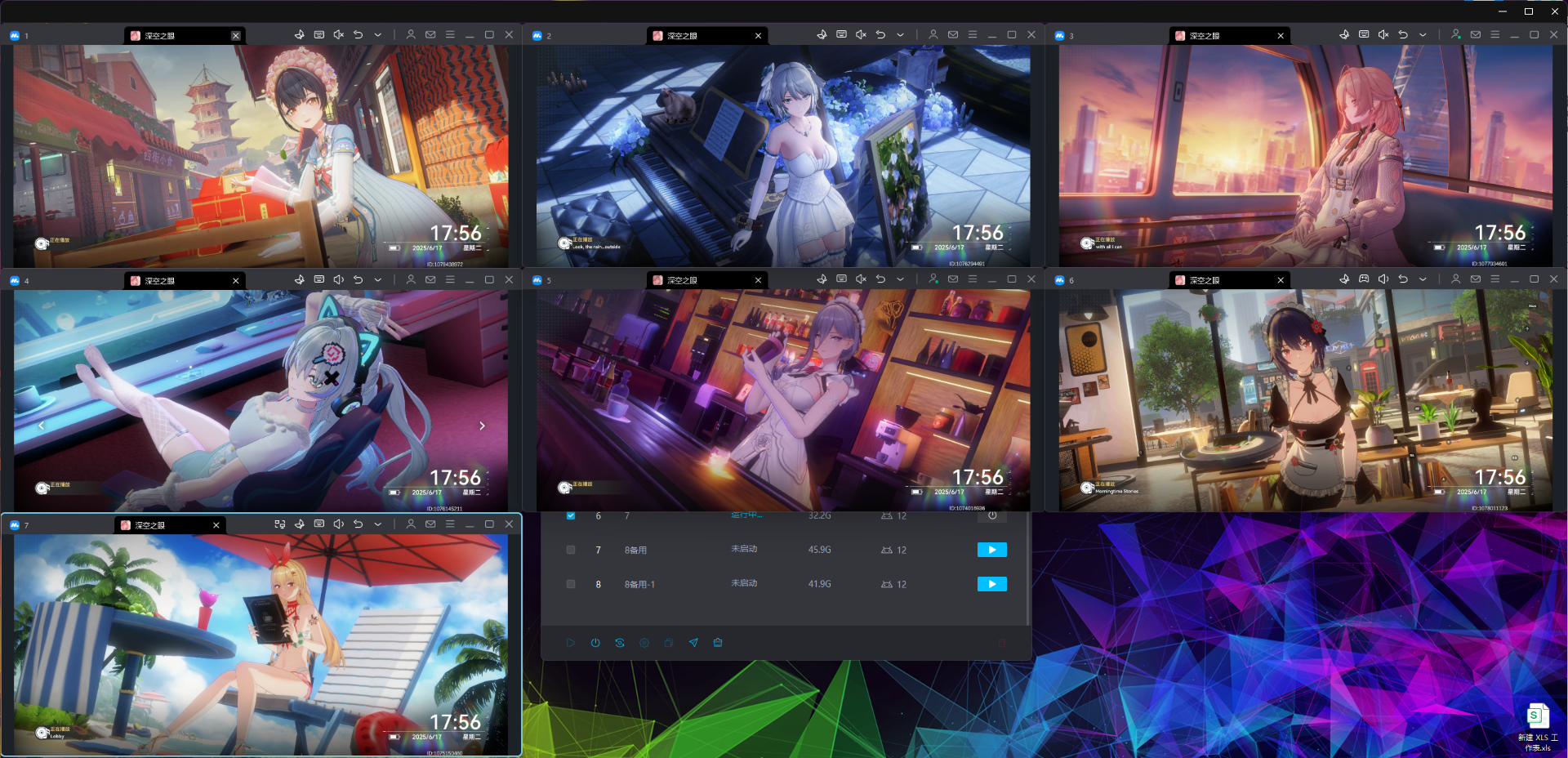Click the batch shutdown power icon in manager toolbar
1568x758 pixels.
click(595, 643)
